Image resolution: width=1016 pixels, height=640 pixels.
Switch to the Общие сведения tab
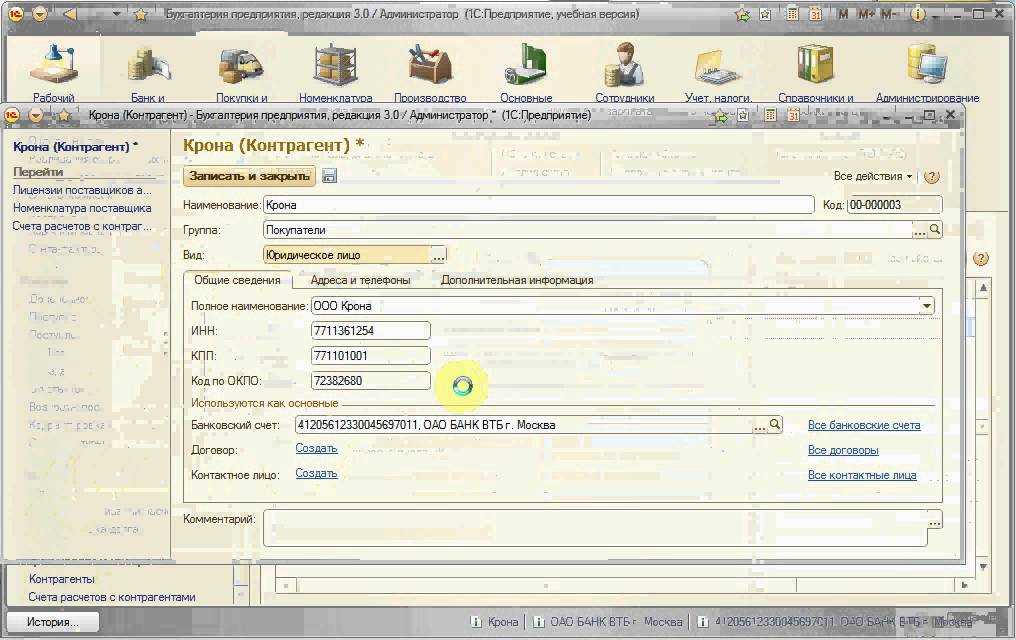click(237, 280)
